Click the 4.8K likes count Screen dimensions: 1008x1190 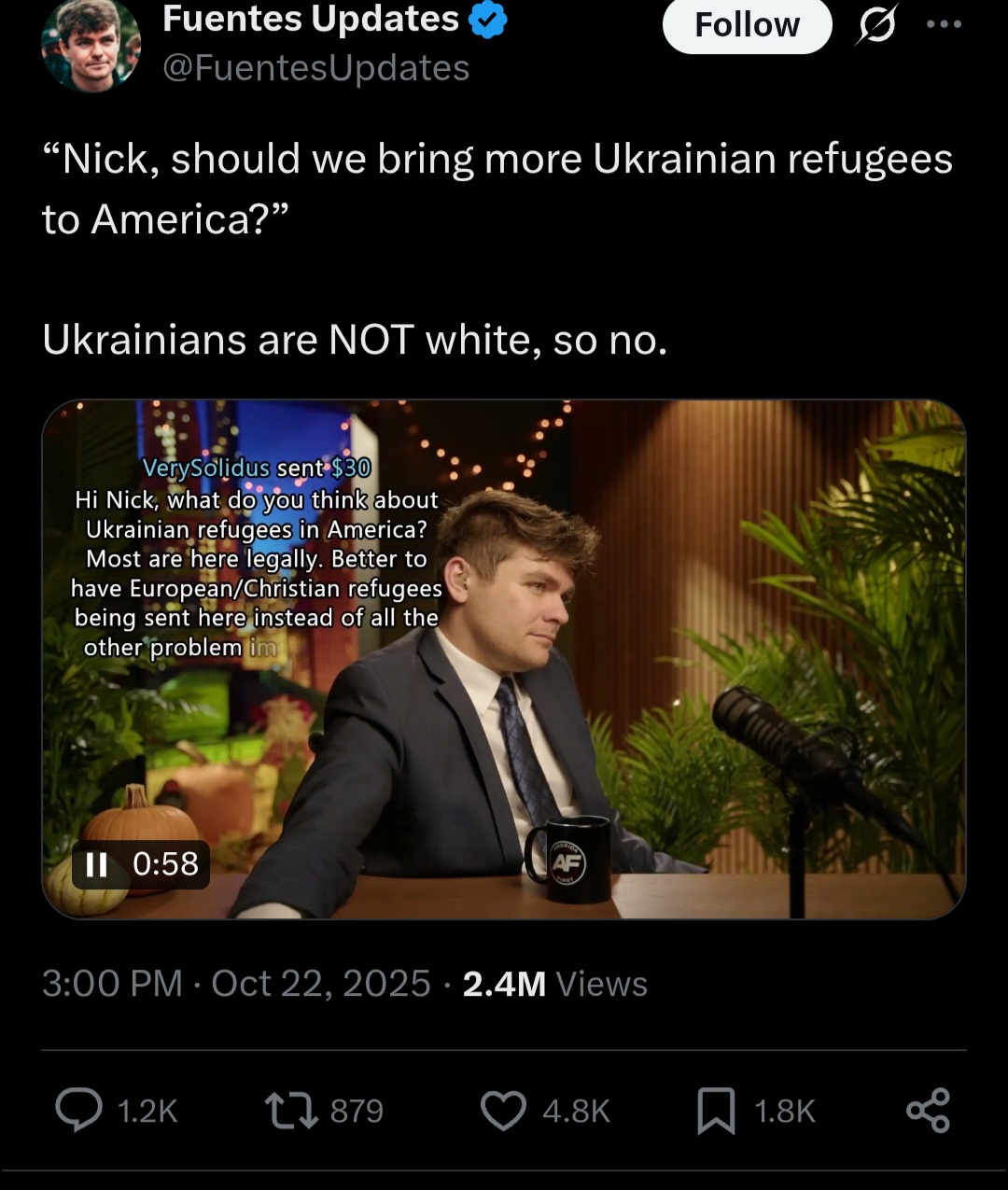pos(576,1111)
